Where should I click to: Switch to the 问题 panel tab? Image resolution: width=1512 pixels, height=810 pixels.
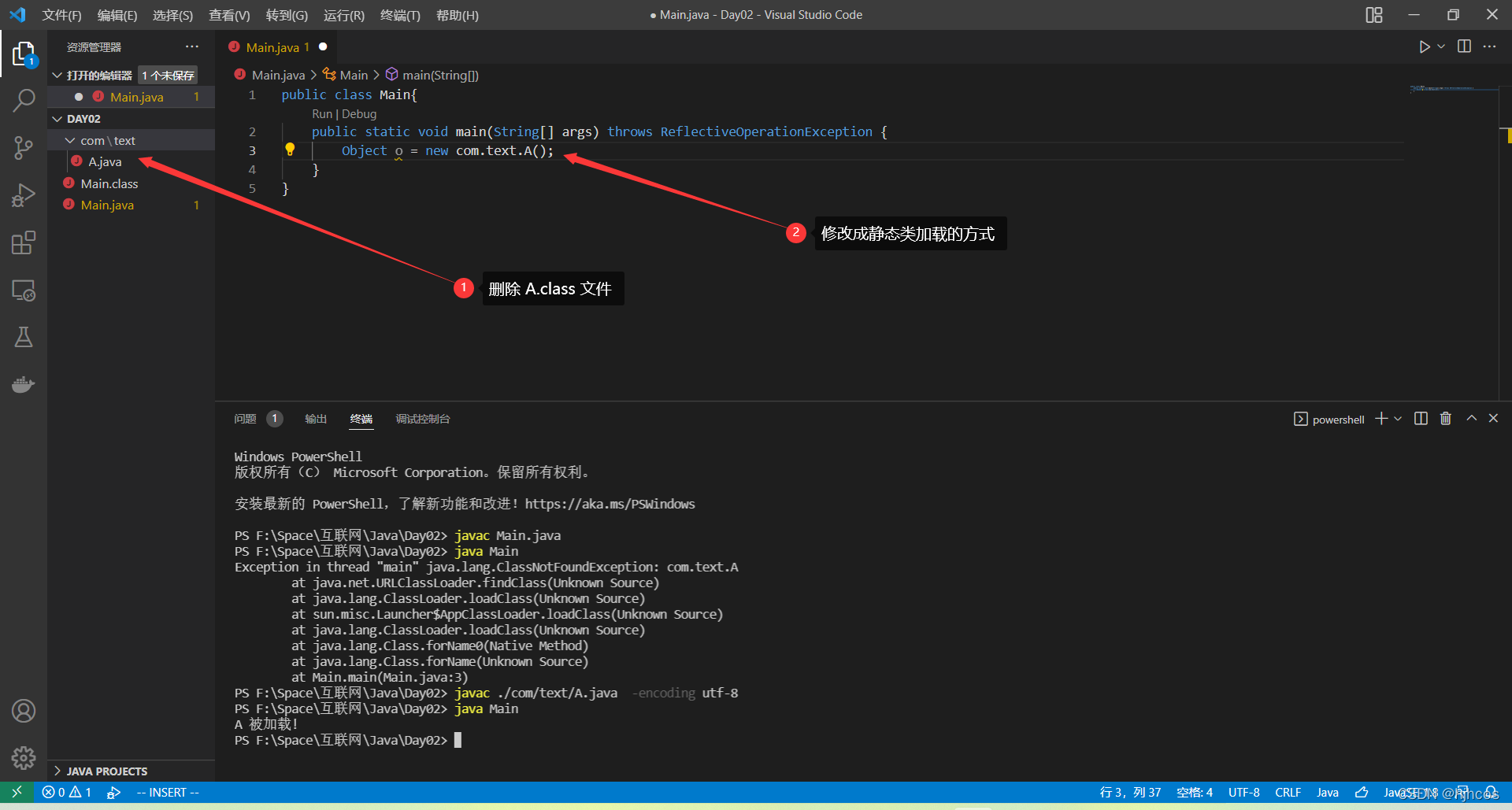point(245,419)
